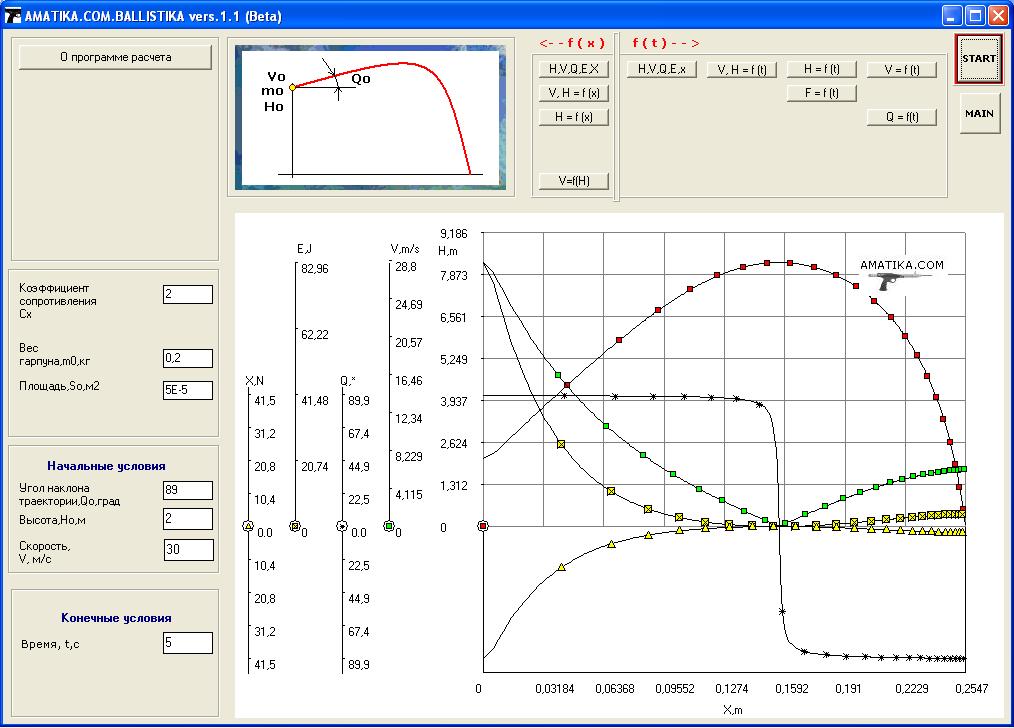1014x728 pixels.
Task: Click the trajectory angle Qo input field
Action: click(187, 490)
